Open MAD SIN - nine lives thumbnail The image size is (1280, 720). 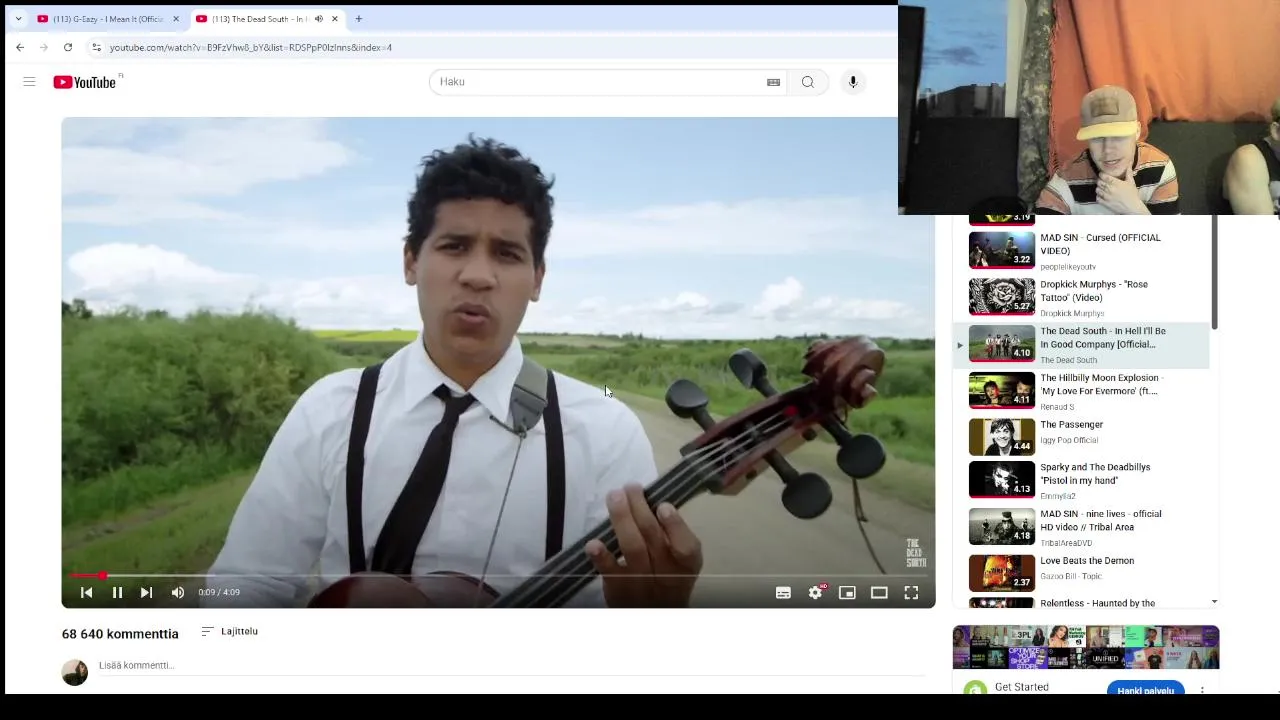coord(1002,526)
